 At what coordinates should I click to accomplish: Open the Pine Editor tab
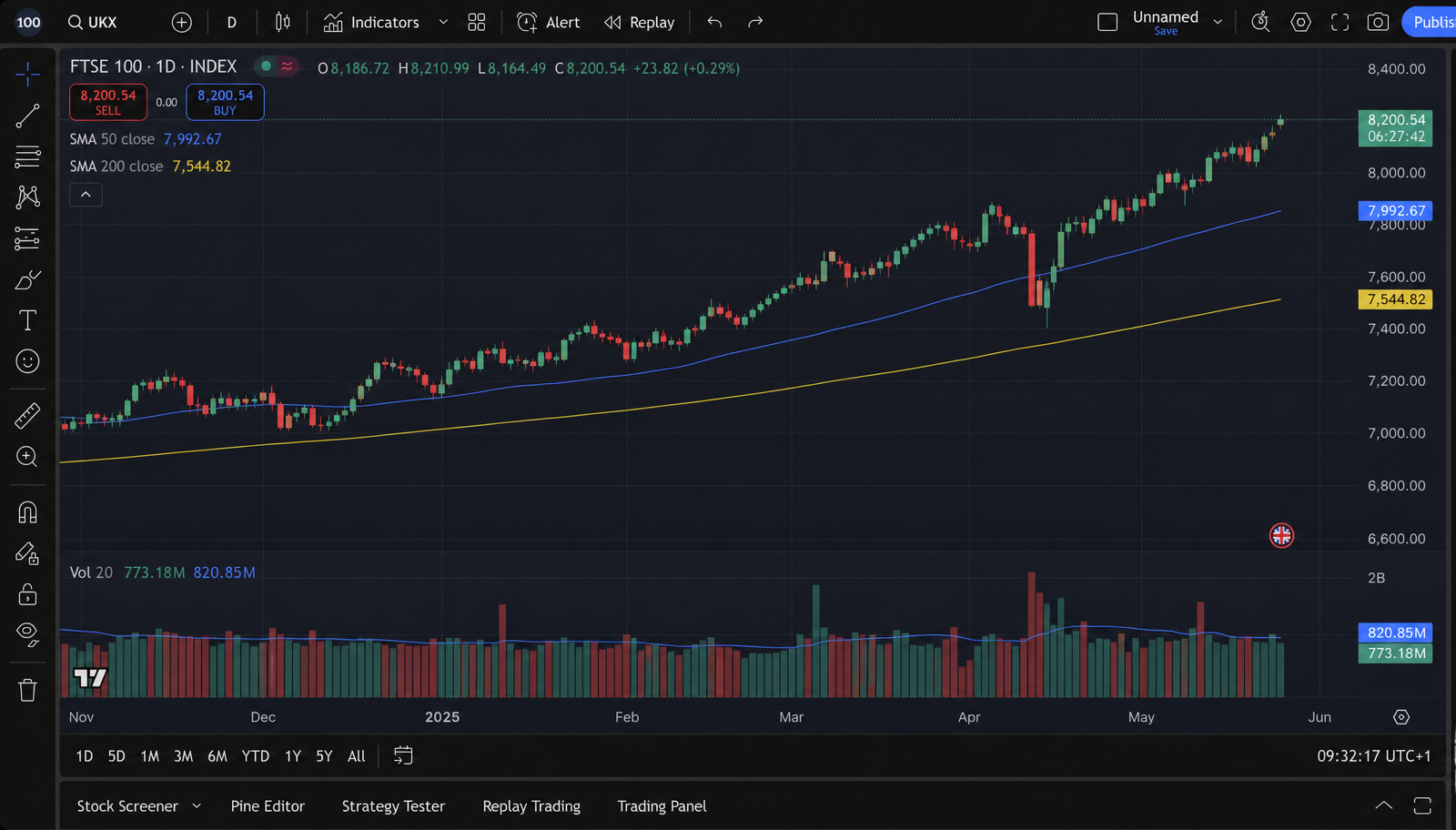point(268,806)
